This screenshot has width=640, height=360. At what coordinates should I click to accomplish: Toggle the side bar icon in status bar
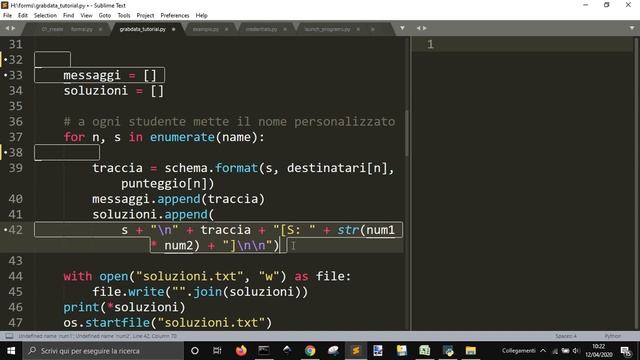pyautogui.click(x=9, y=336)
